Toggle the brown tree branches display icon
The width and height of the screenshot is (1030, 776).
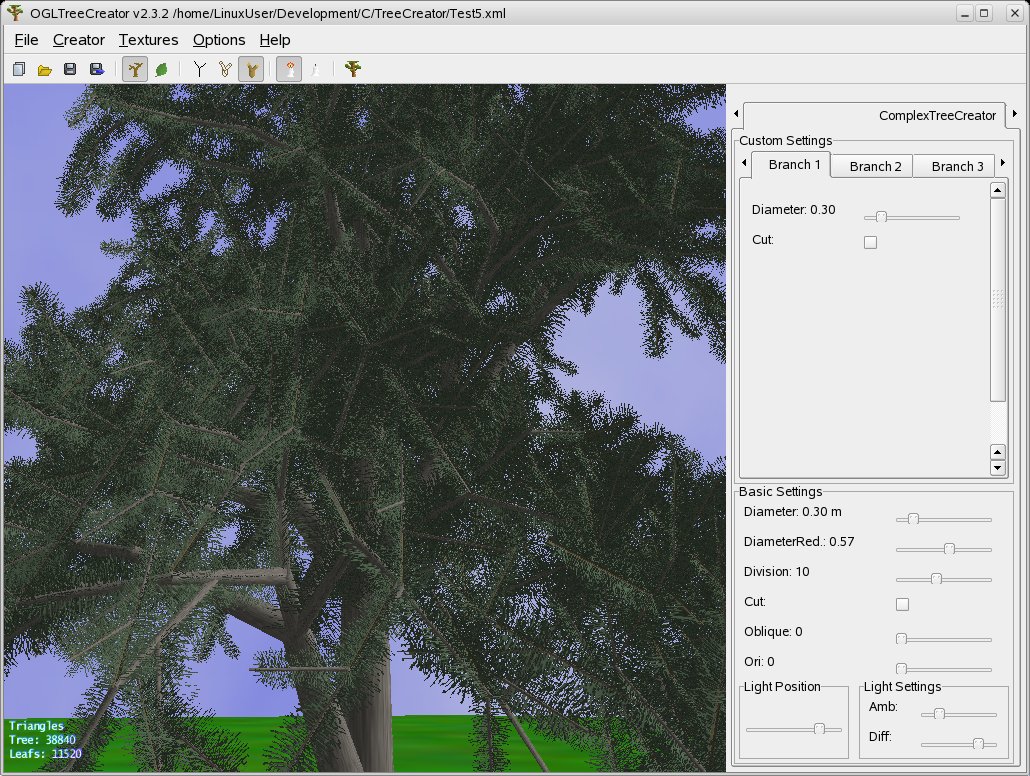point(134,69)
